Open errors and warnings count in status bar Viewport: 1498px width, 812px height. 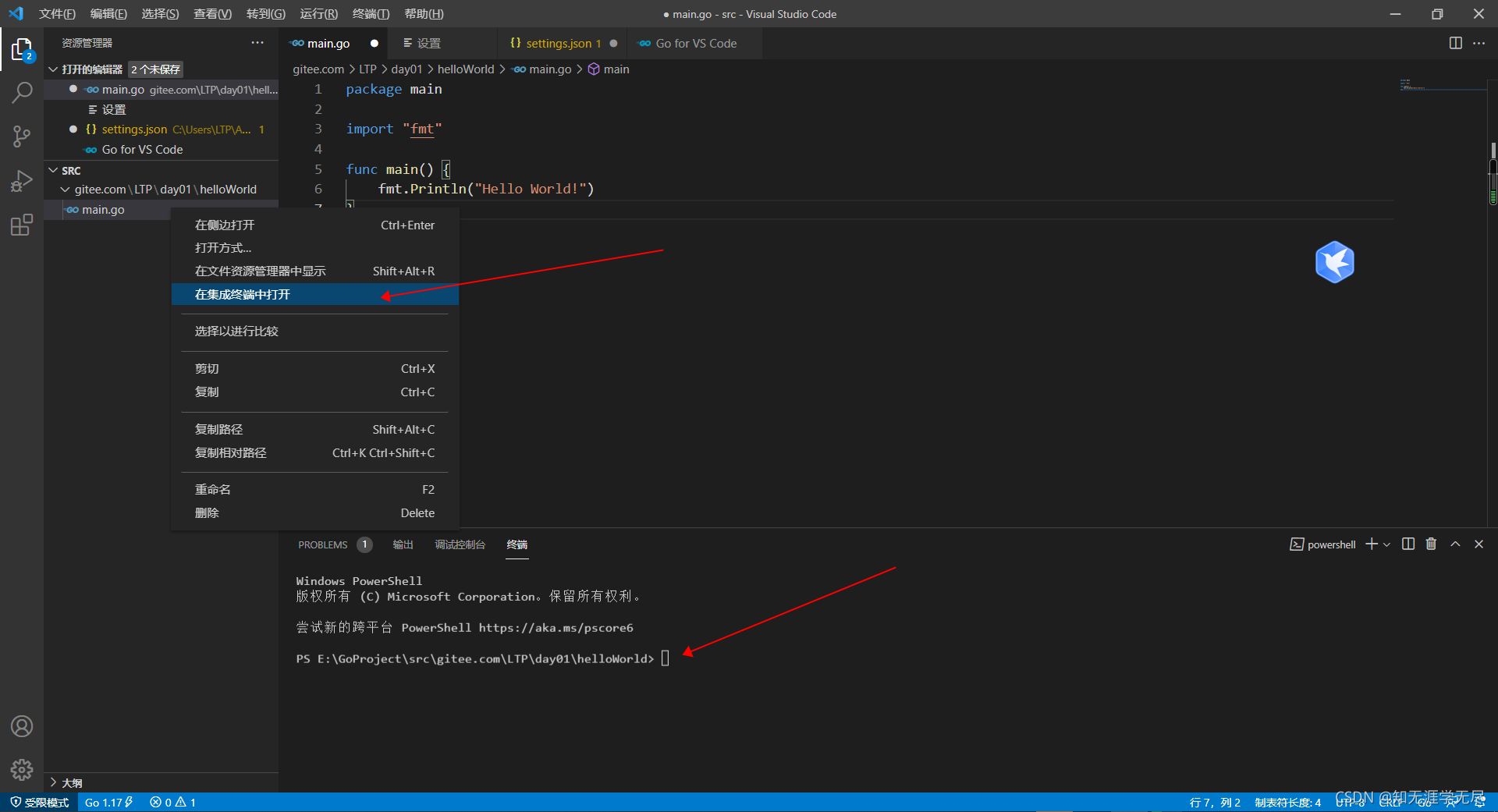[x=172, y=802]
